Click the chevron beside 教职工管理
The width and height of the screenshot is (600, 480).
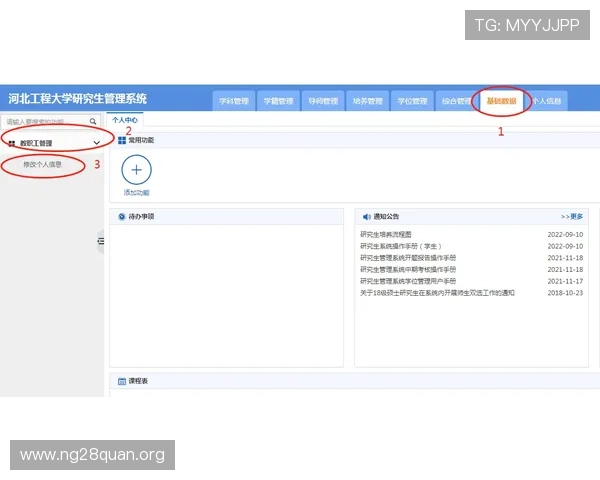coord(96,143)
